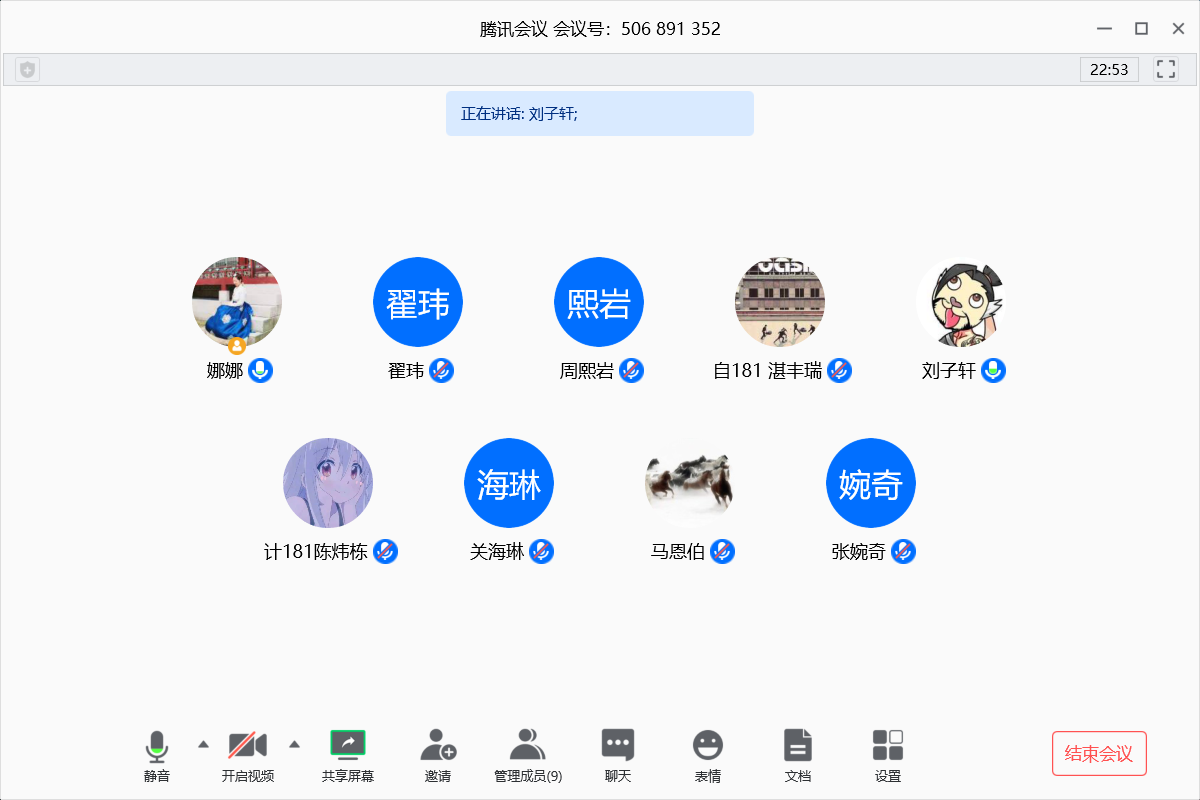Toggle 娜娜's microphone status icon
Viewport: 1200px width, 800px height.
(x=260, y=371)
